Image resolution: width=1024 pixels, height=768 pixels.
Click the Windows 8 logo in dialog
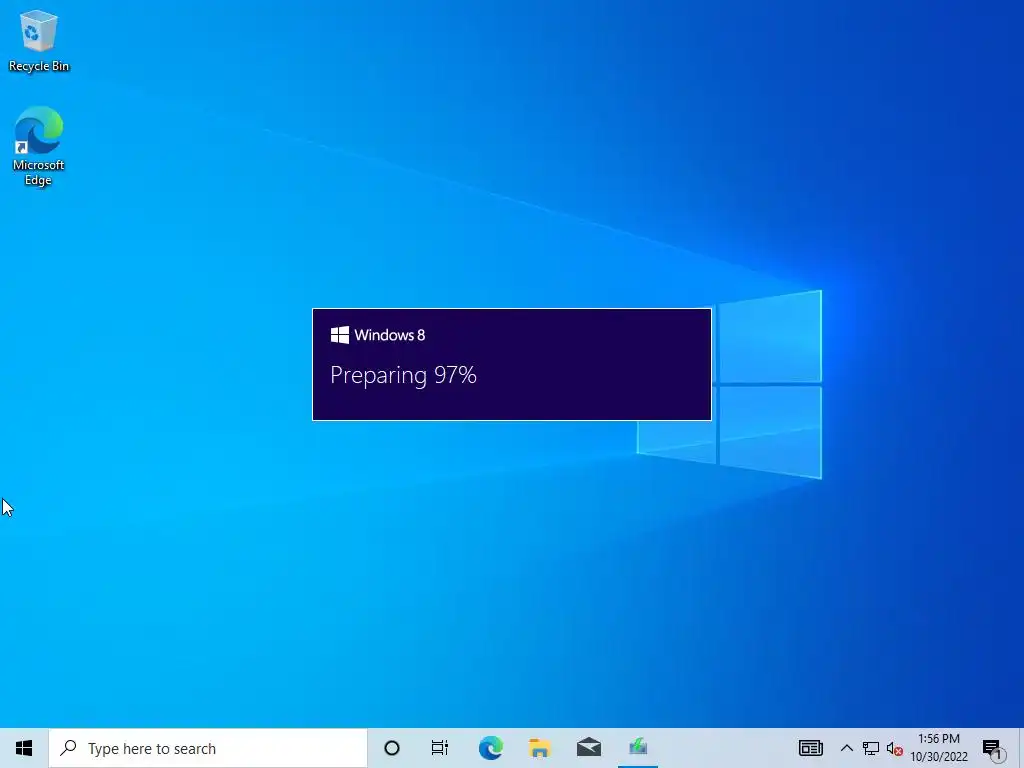340,335
